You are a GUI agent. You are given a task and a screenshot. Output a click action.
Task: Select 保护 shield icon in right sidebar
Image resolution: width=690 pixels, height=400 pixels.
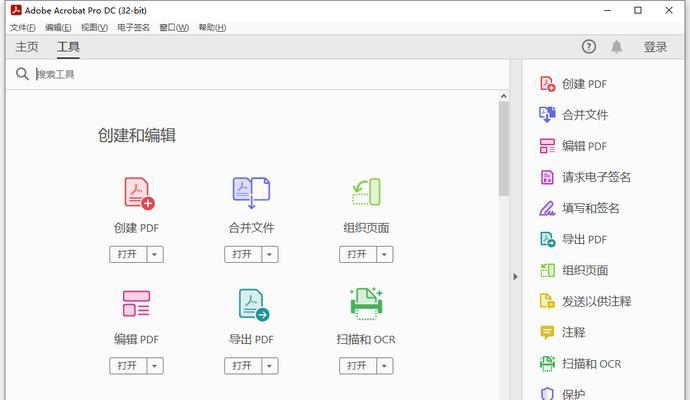[x=547, y=393]
